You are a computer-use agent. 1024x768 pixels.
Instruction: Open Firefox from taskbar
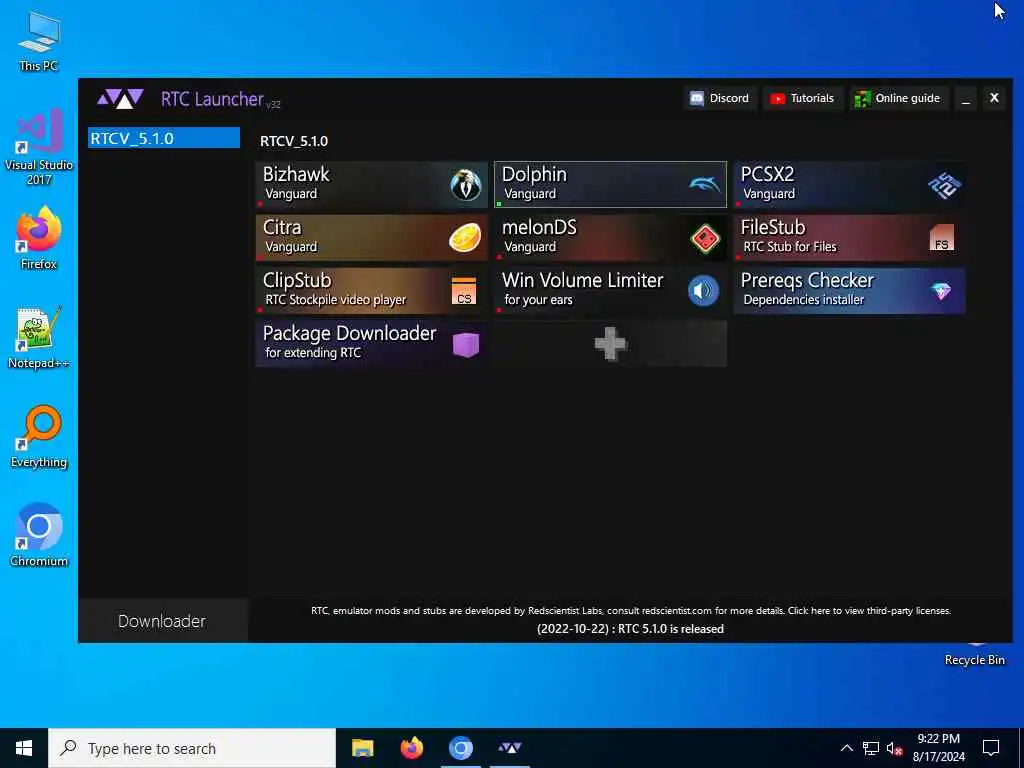(411, 748)
